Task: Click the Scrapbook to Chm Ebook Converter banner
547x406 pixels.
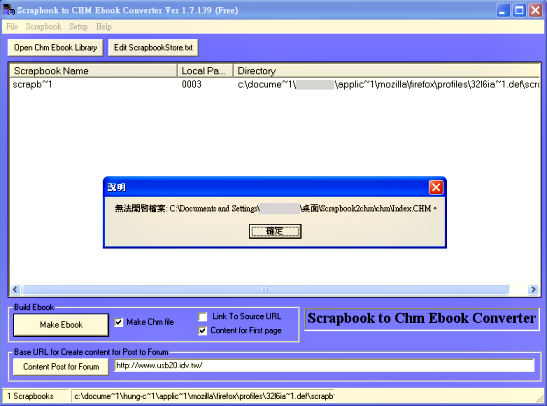Action: click(422, 319)
